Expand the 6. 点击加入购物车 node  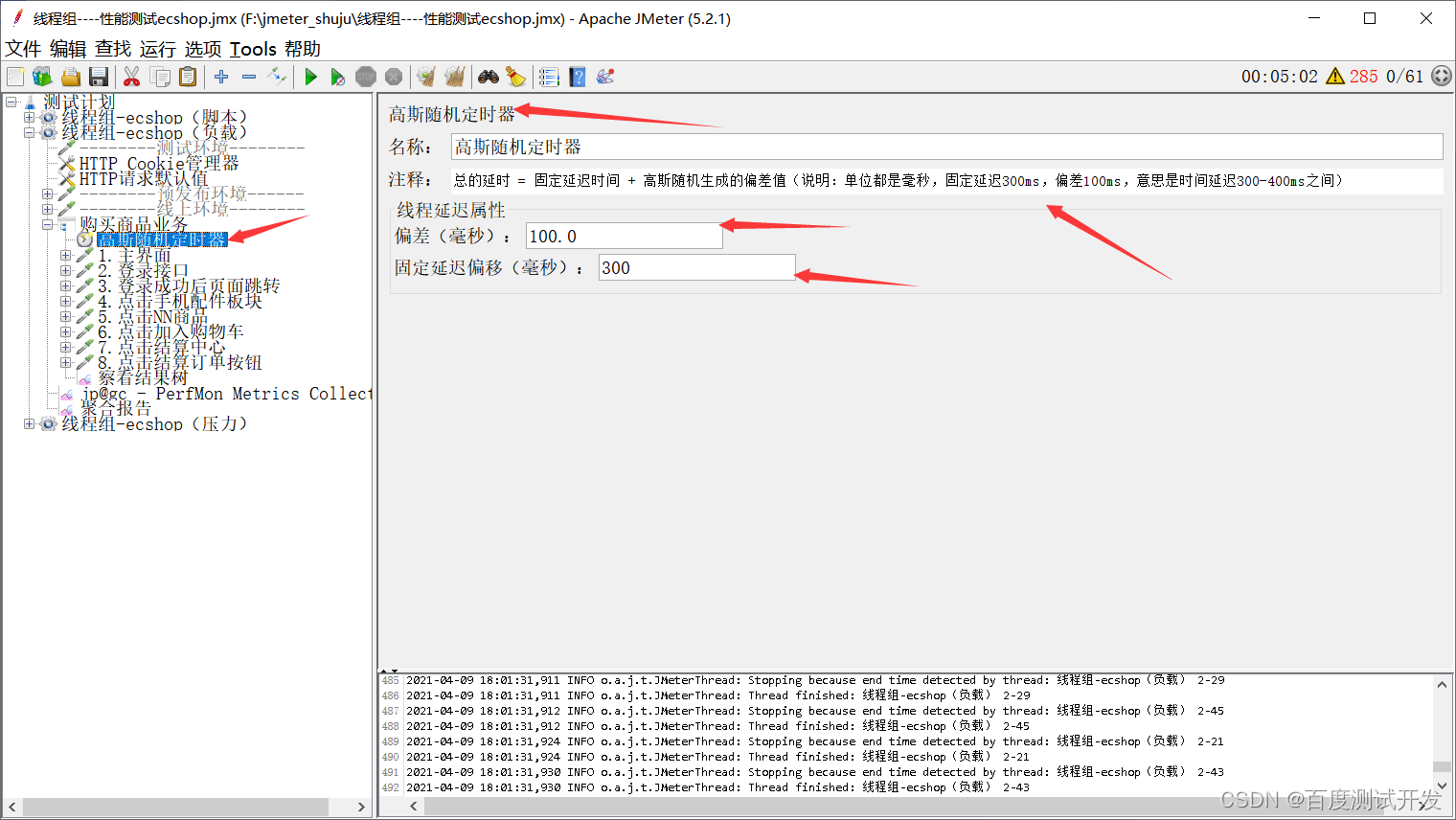pyautogui.click(x=65, y=331)
